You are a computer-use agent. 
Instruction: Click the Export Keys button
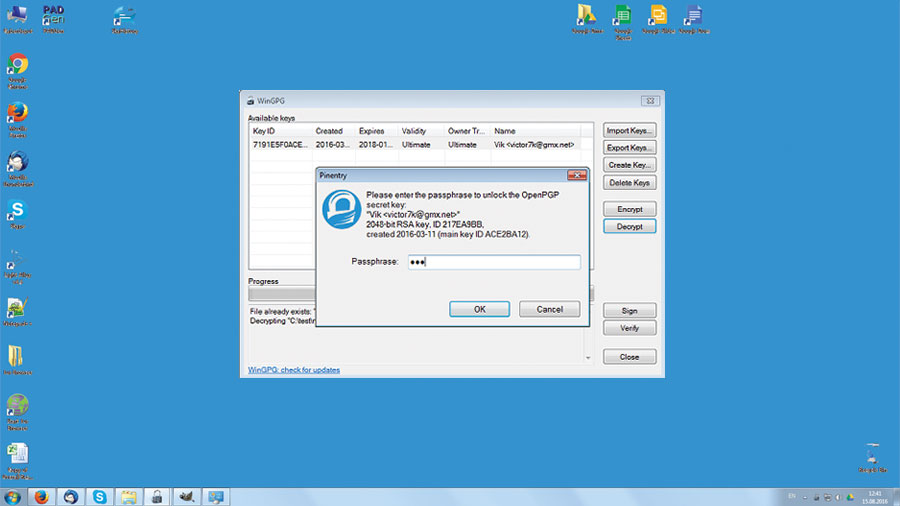pyautogui.click(x=629, y=148)
